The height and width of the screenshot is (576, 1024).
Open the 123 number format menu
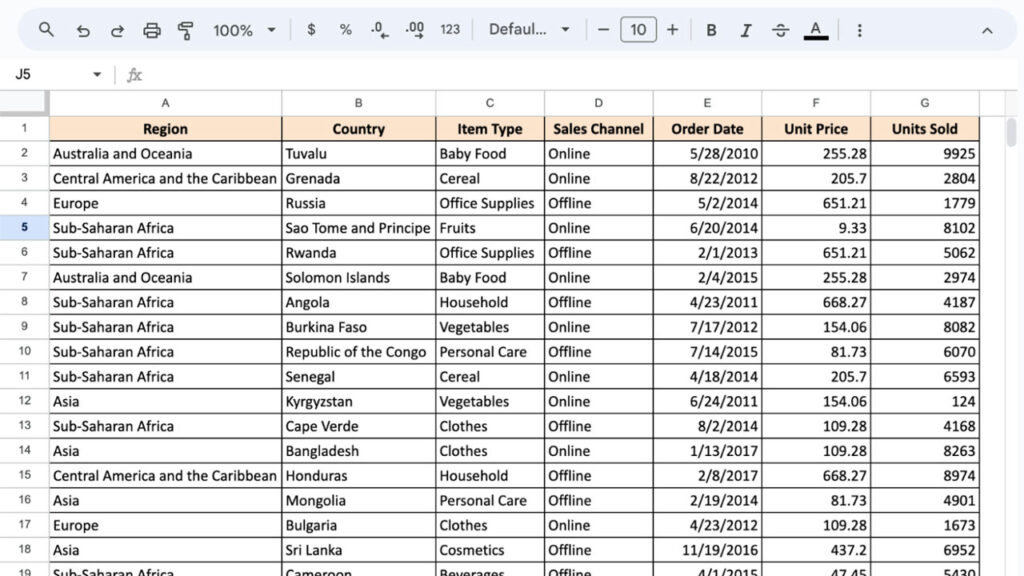coord(450,30)
